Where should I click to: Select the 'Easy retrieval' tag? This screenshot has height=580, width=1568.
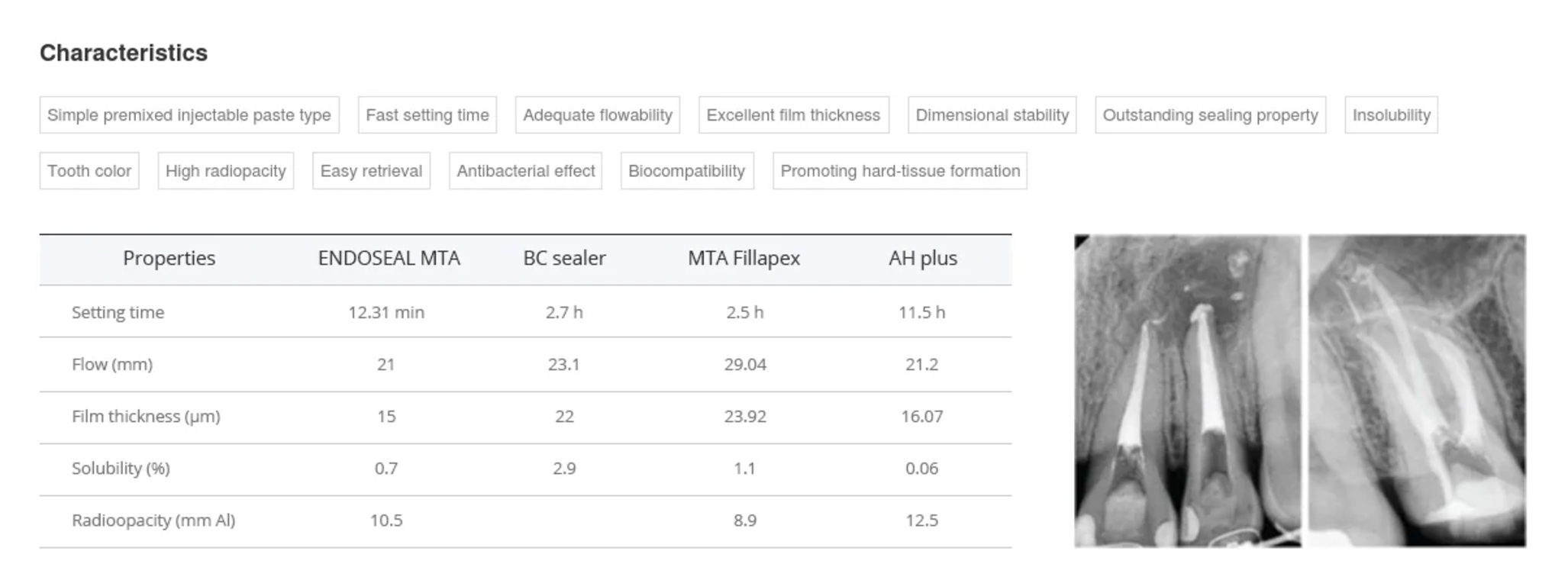pos(371,171)
